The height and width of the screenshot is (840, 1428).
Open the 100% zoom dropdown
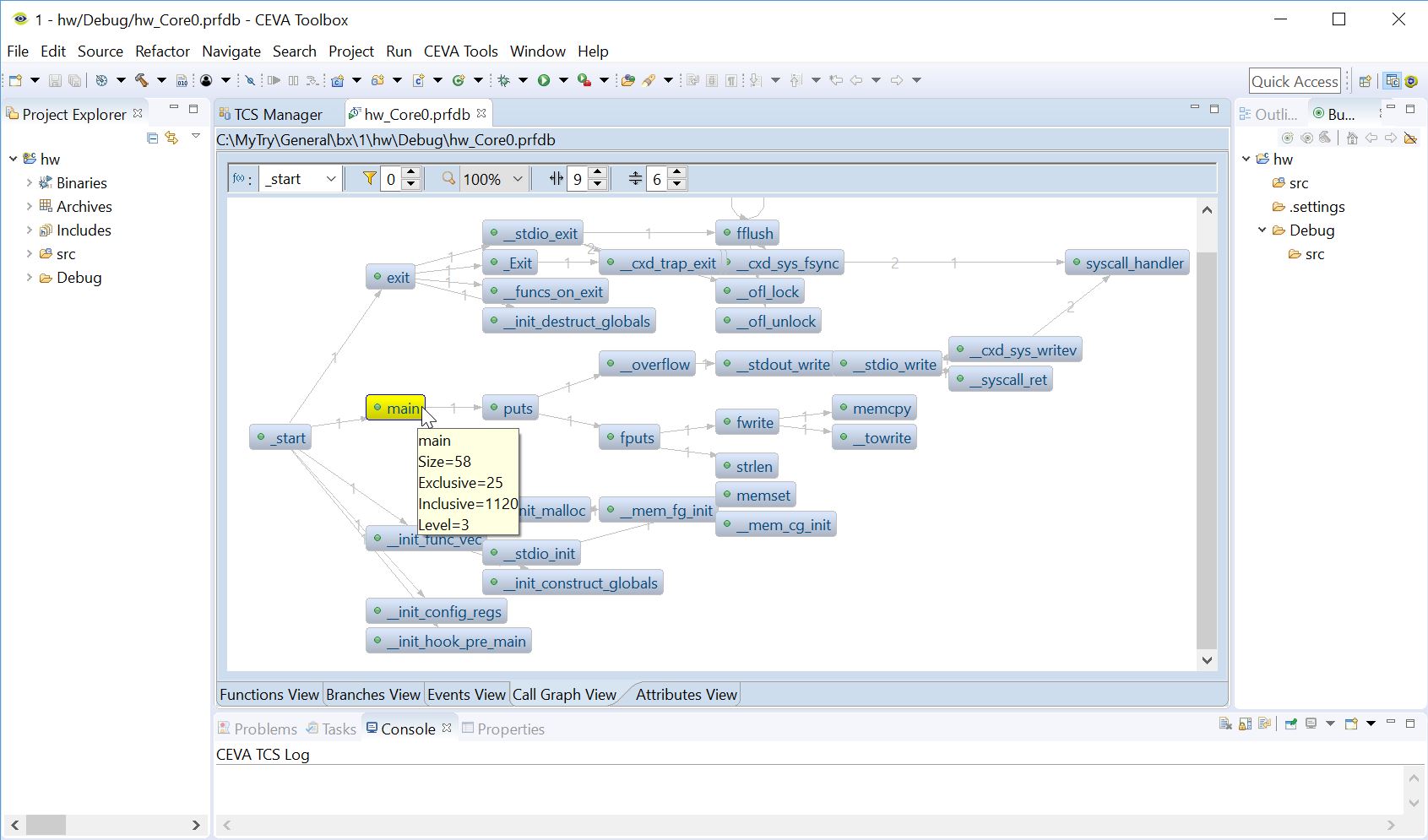[518, 179]
